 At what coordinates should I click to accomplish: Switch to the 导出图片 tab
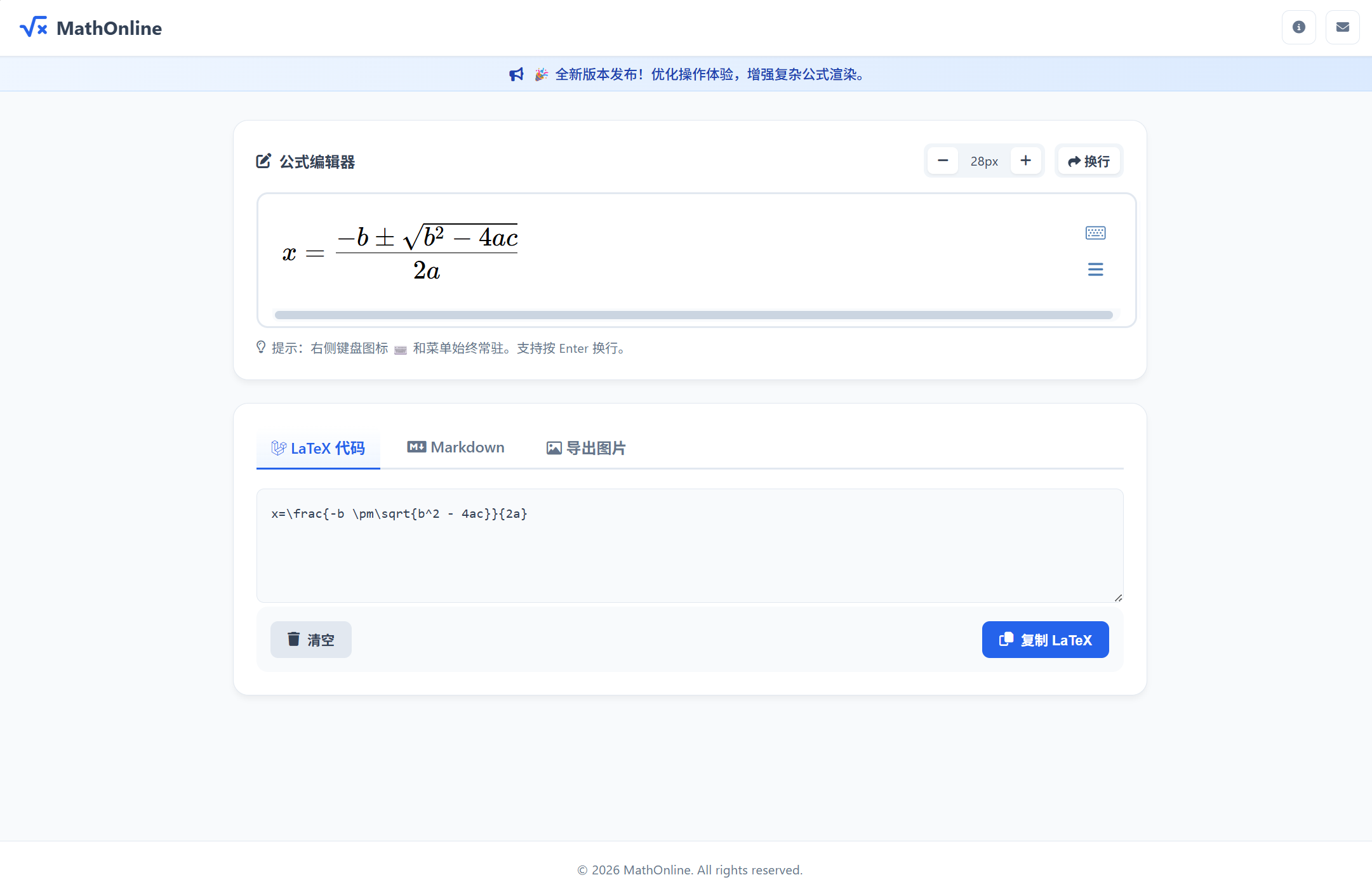[x=586, y=448]
